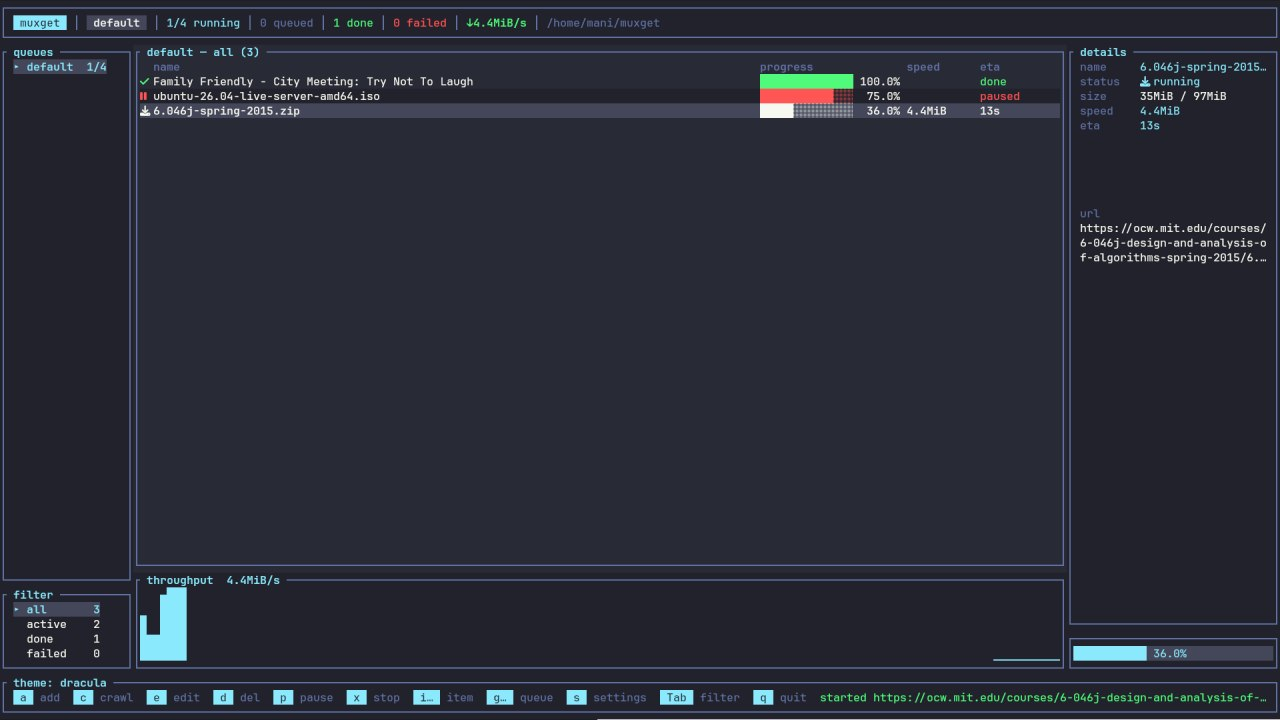Click the 'Tab' filter key badge
Image resolution: width=1280 pixels, height=720 pixels.
[676, 698]
